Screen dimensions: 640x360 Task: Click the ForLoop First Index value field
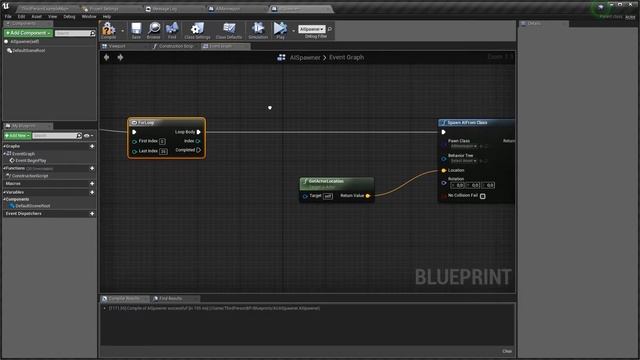point(162,141)
